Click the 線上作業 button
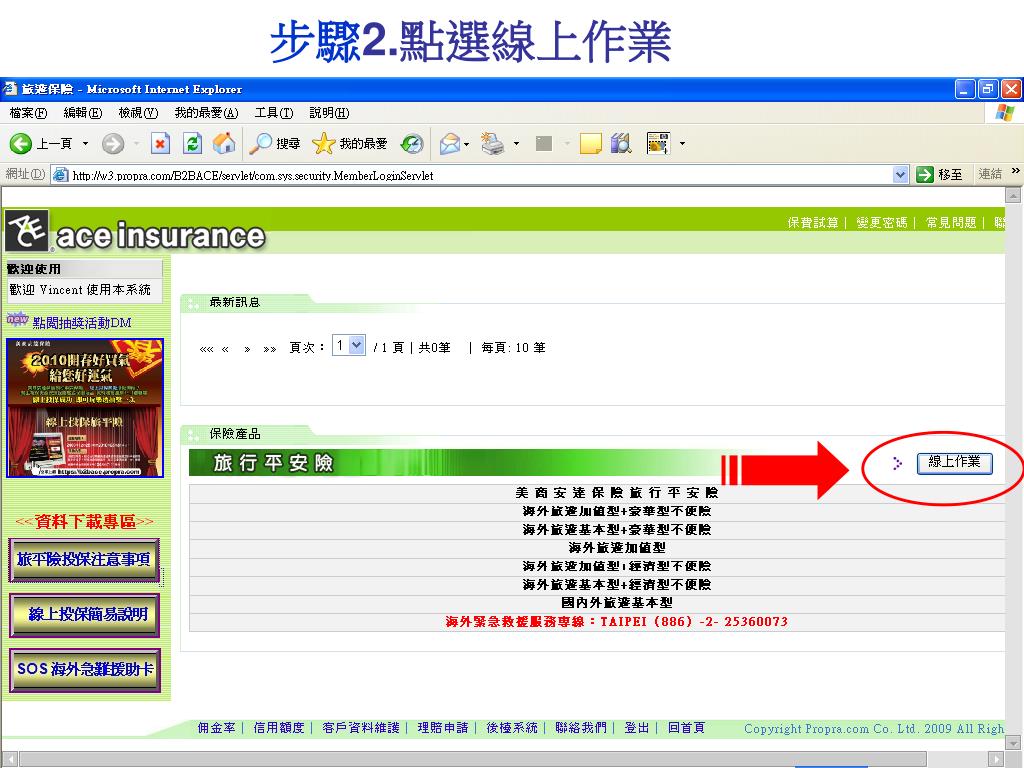 (x=954, y=462)
